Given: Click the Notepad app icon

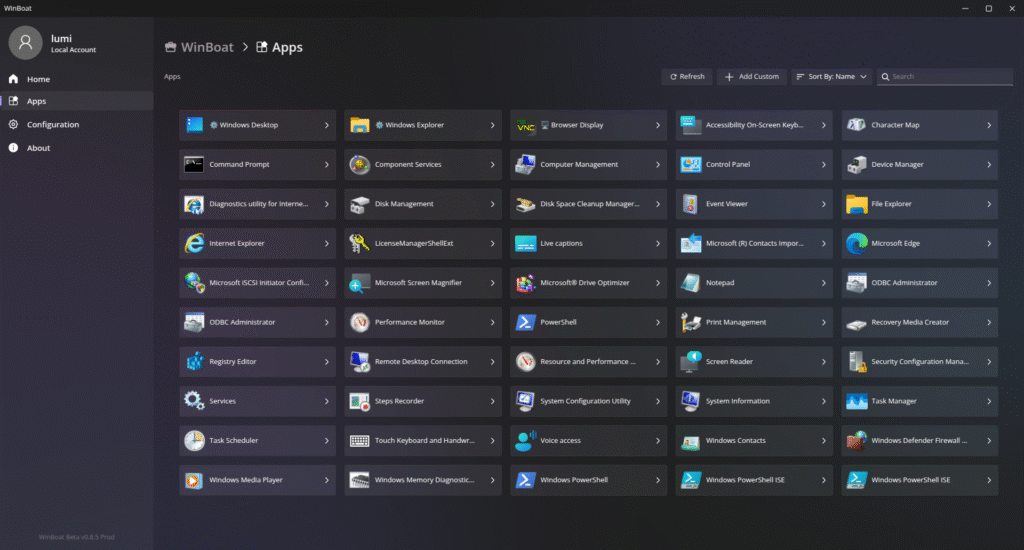Looking at the screenshot, I should tap(691, 283).
